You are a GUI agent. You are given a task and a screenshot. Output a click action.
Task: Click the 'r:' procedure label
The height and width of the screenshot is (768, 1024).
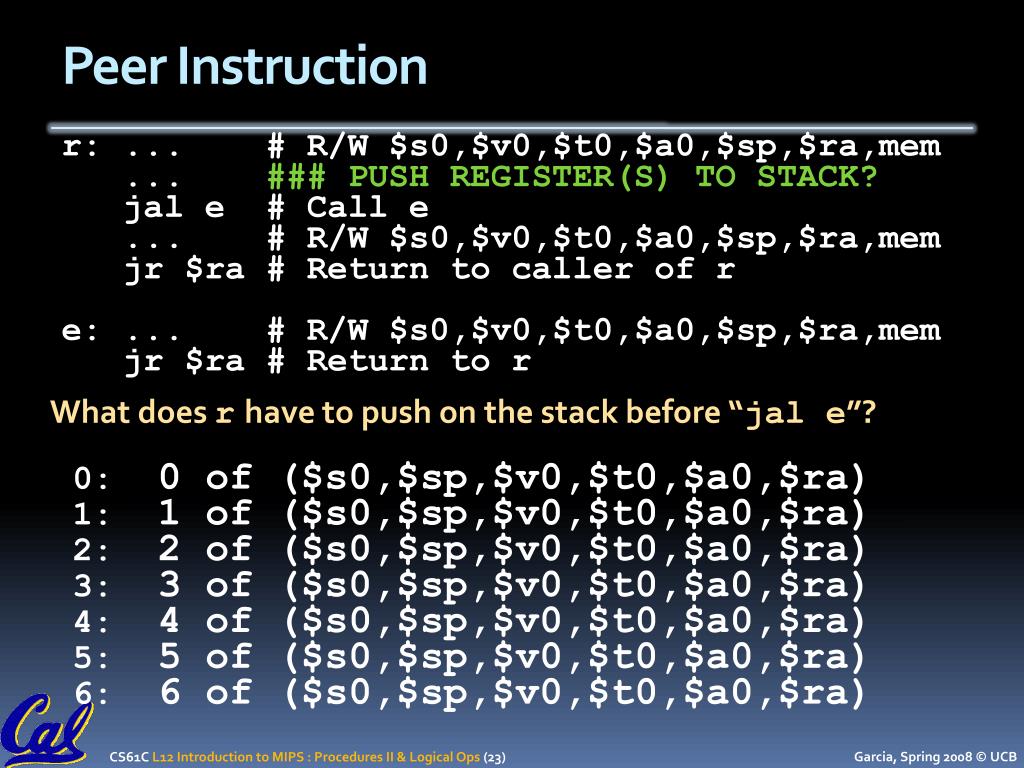pyautogui.click(x=80, y=147)
